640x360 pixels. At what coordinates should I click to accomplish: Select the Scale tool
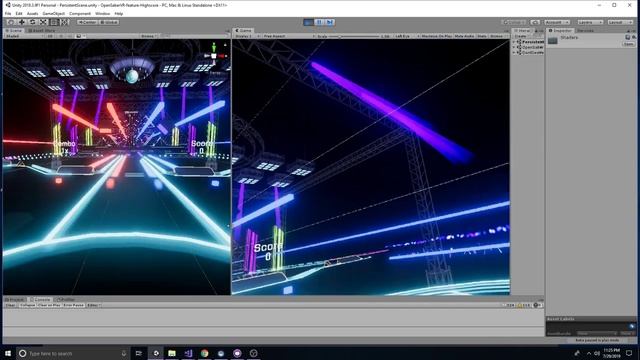point(43,22)
